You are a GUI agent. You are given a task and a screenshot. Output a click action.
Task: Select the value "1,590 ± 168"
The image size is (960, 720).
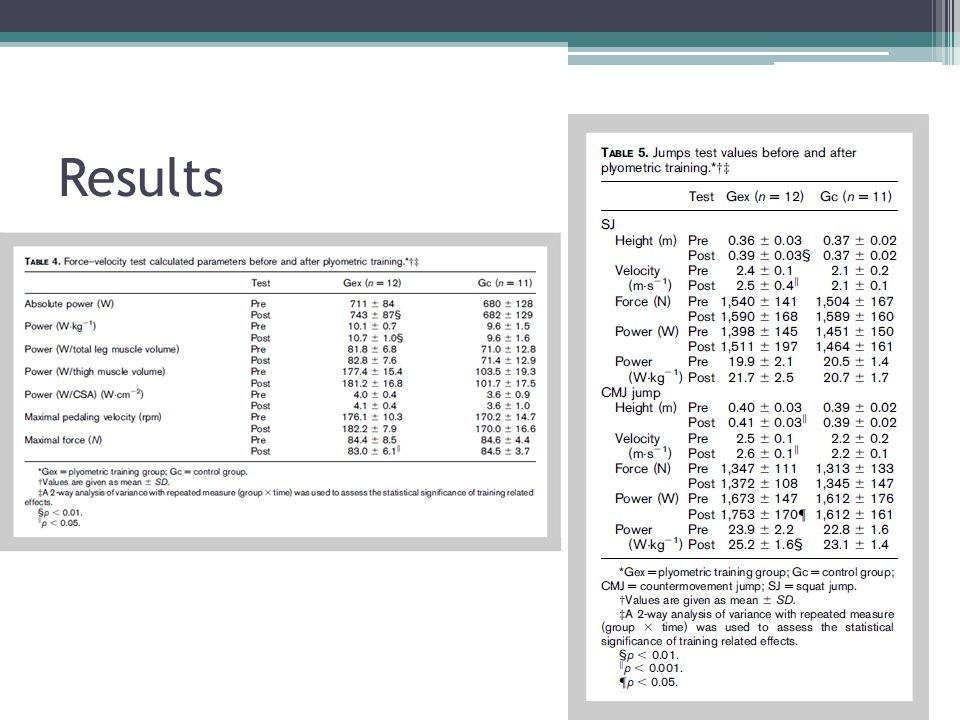click(x=759, y=317)
